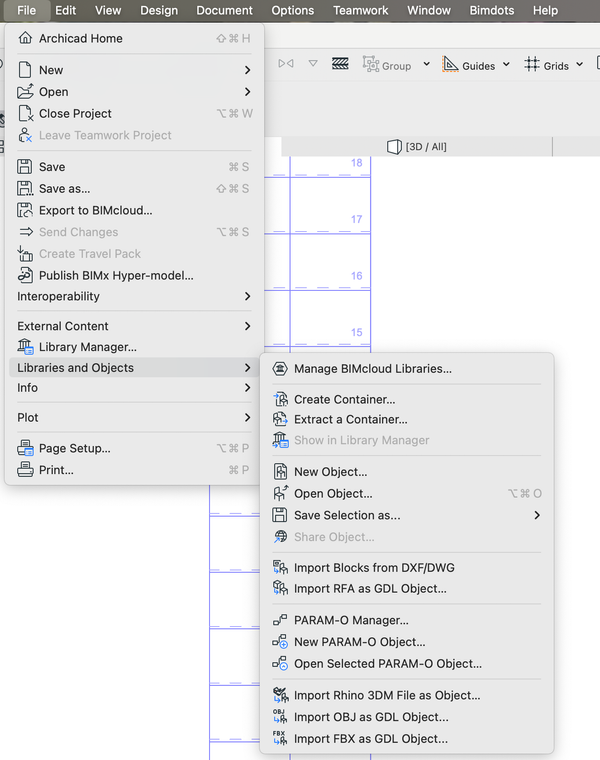Image resolution: width=600 pixels, height=760 pixels.
Task: Open the Design menu
Action: pos(159,10)
